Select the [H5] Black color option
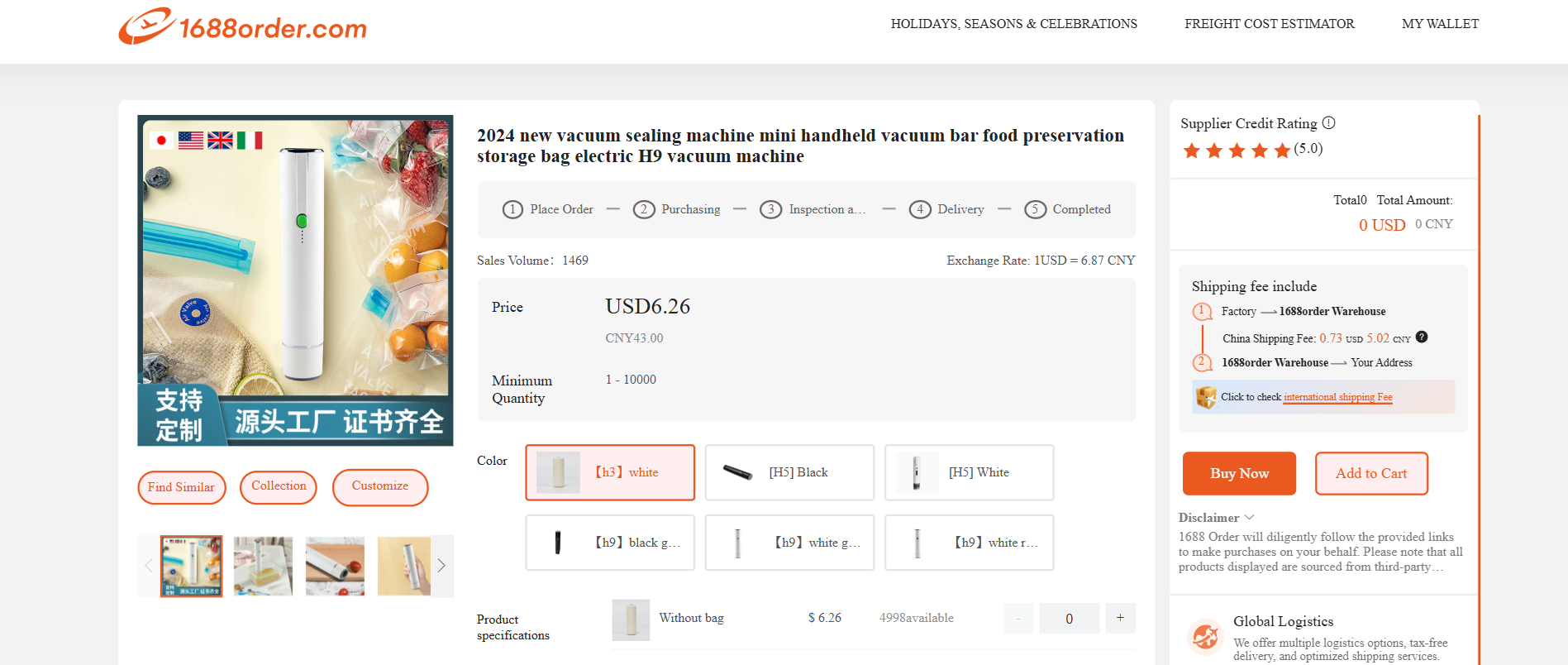This screenshot has height=665, width=1568. click(x=789, y=472)
